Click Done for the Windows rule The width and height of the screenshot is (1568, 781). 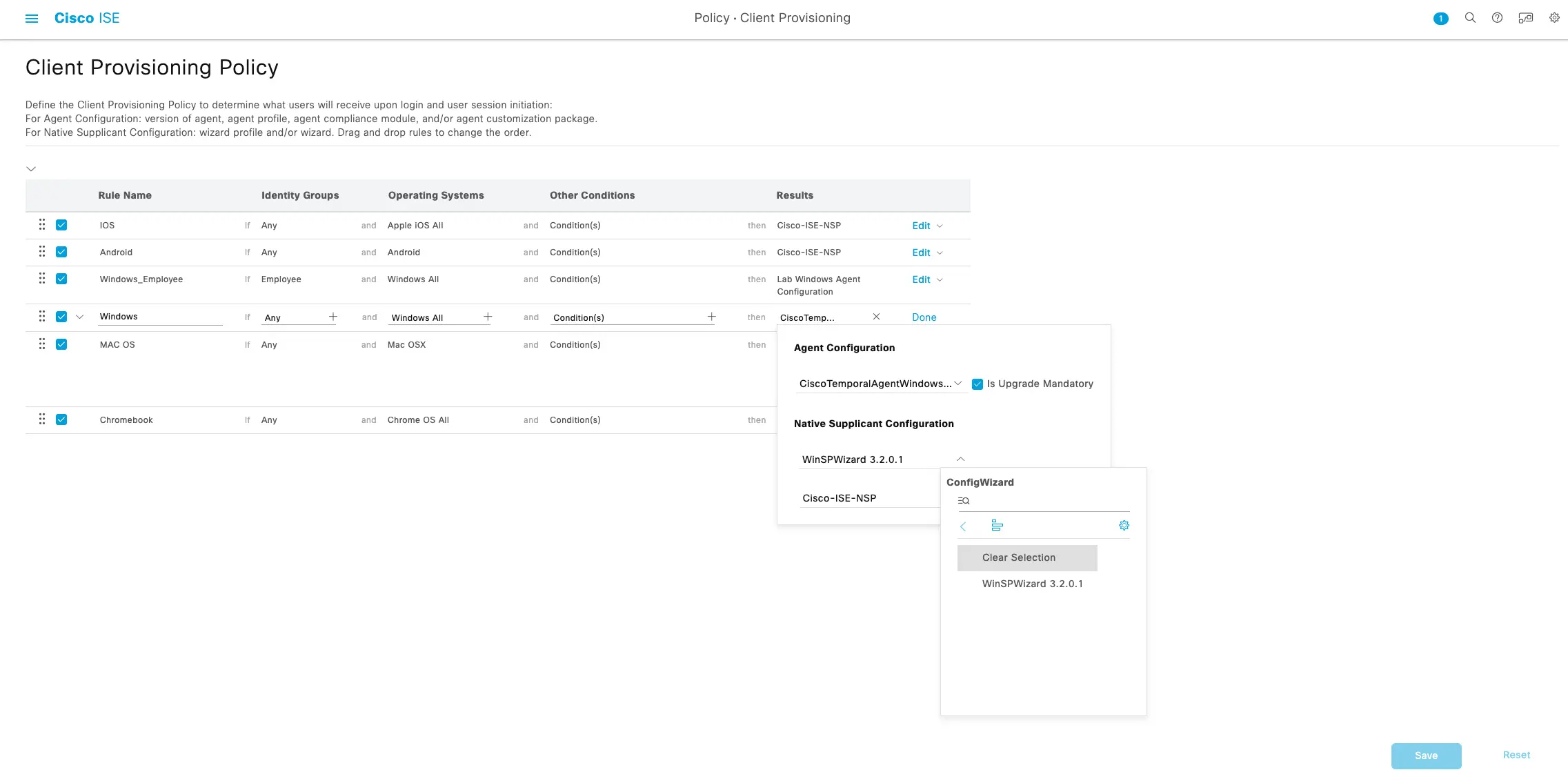point(924,317)
